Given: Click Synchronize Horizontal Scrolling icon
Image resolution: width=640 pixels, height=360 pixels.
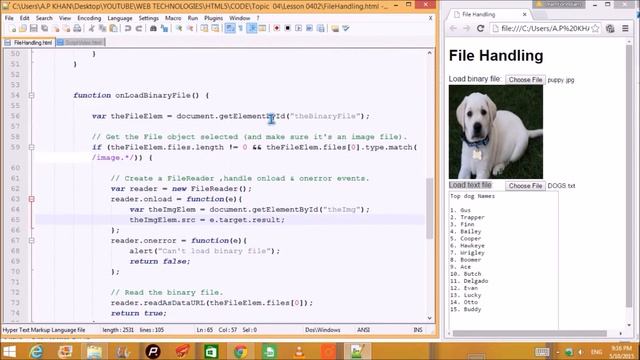Looking at the screenshot, I should [x=215, y=28].
